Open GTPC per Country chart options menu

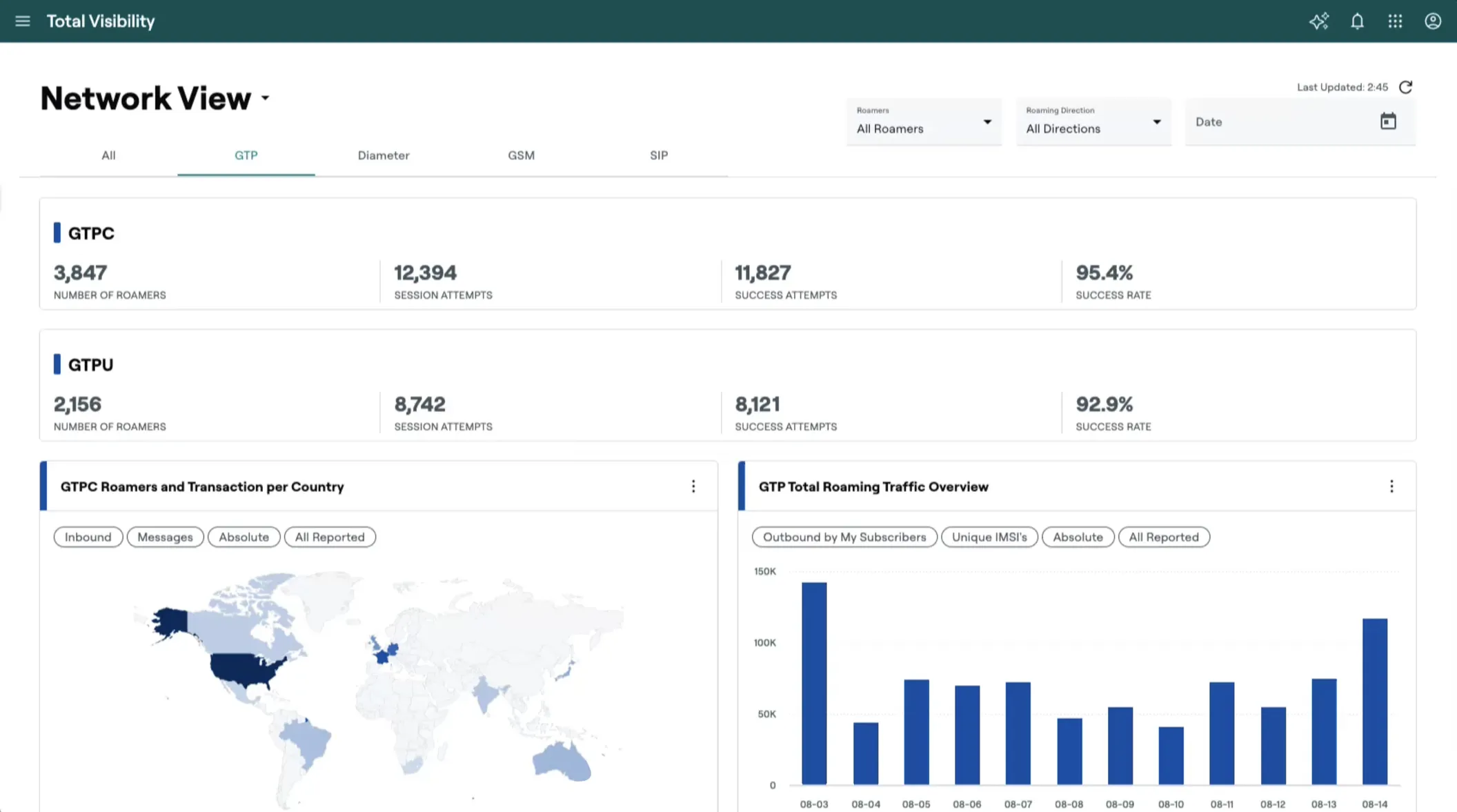(x=693, y=486)
